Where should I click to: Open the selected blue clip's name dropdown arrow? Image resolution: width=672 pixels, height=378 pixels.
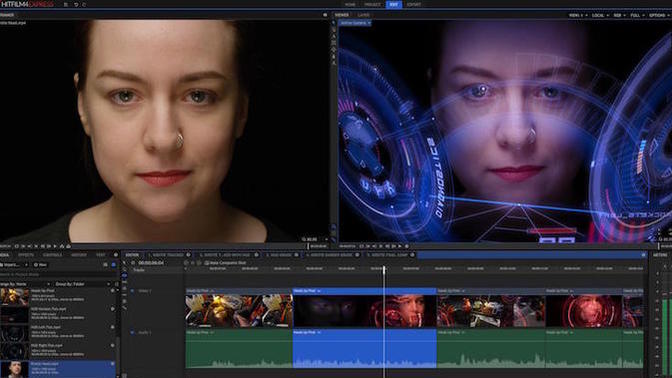[x=319, y=291]
